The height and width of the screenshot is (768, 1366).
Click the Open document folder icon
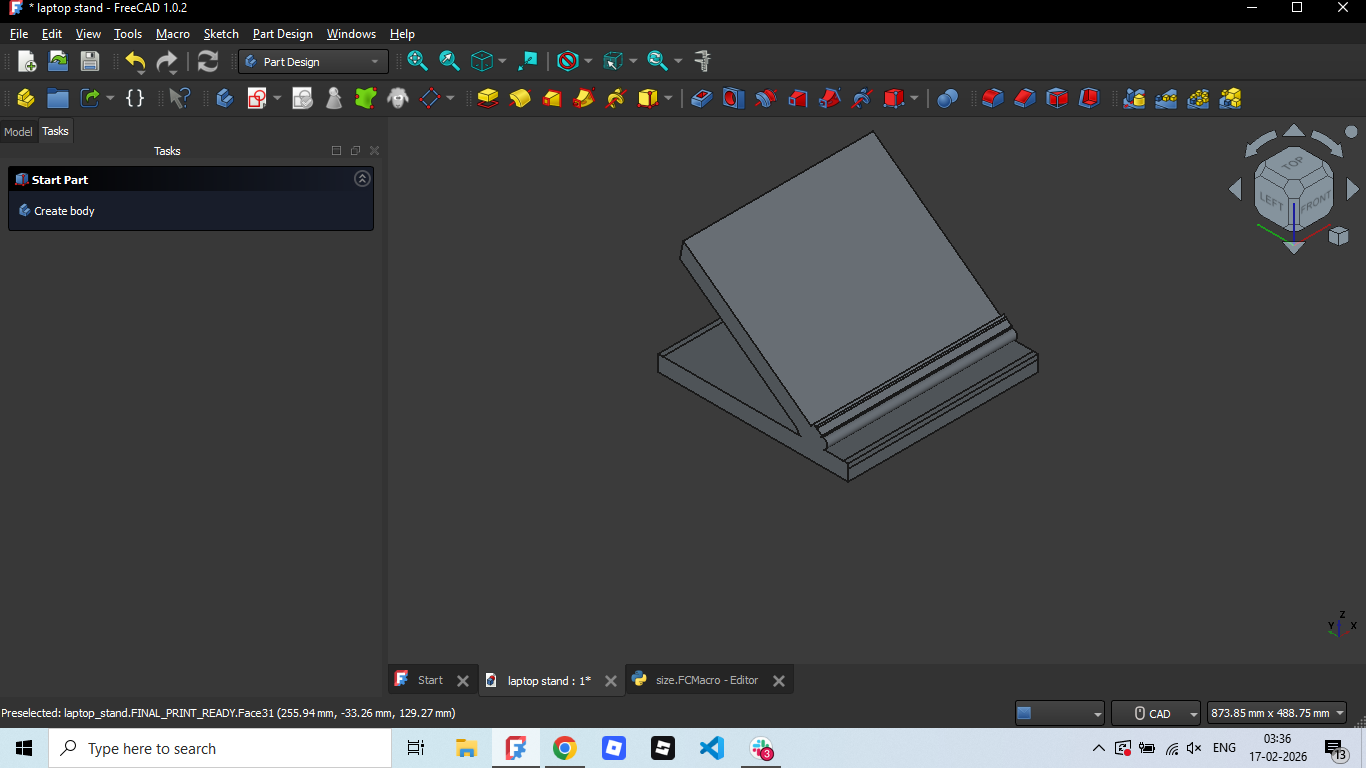(x=58, y=61)
